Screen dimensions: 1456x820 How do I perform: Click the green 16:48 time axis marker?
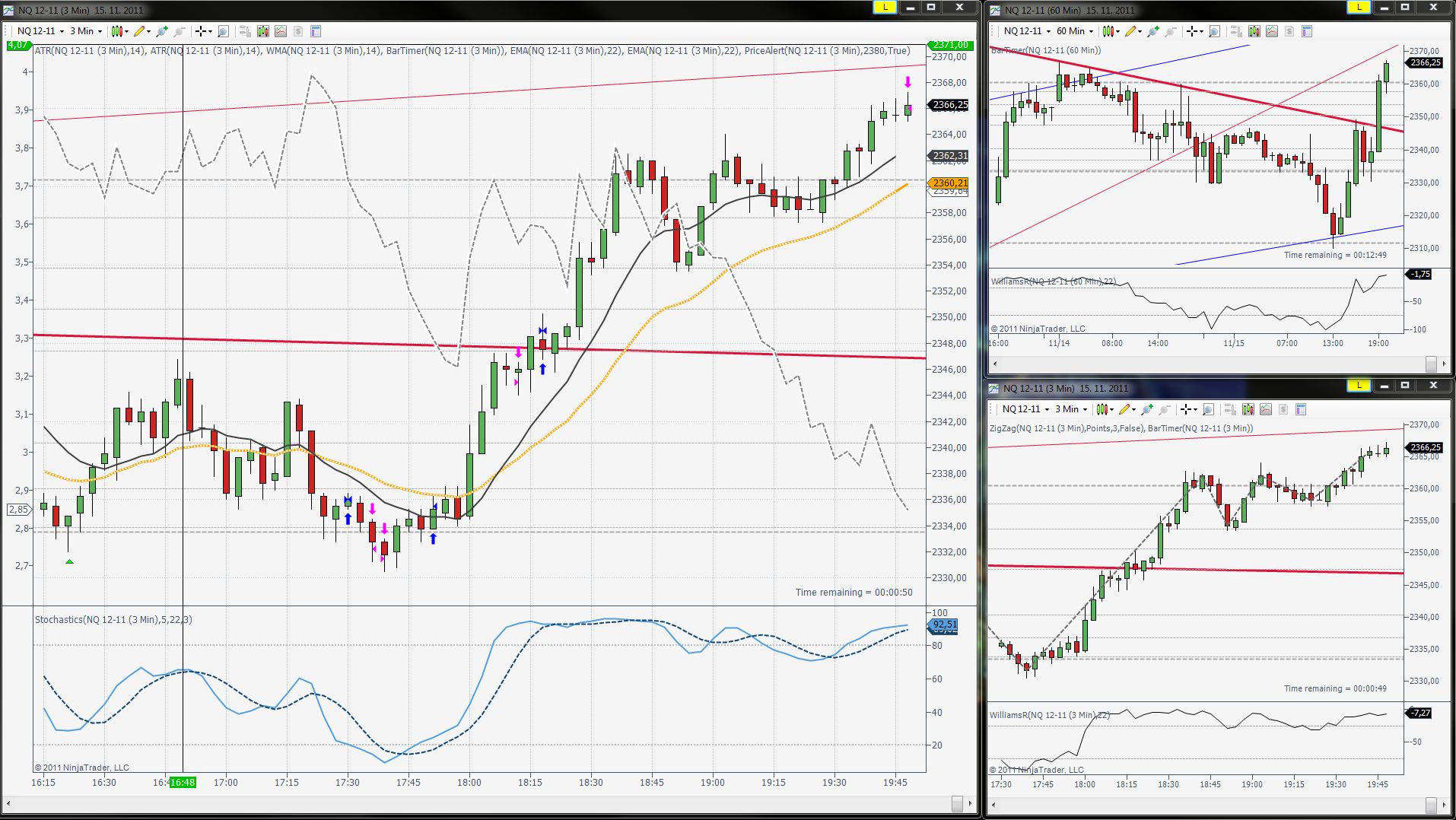tap(183, 782)
